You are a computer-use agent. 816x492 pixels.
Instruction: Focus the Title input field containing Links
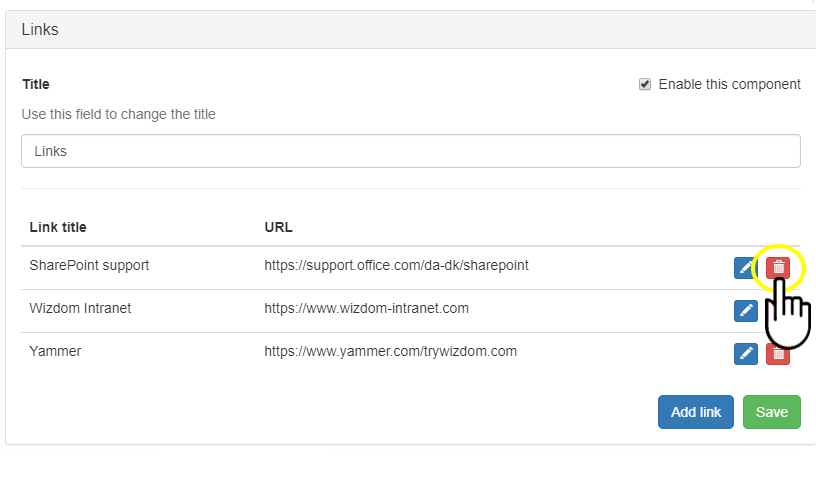coord(410,151)
